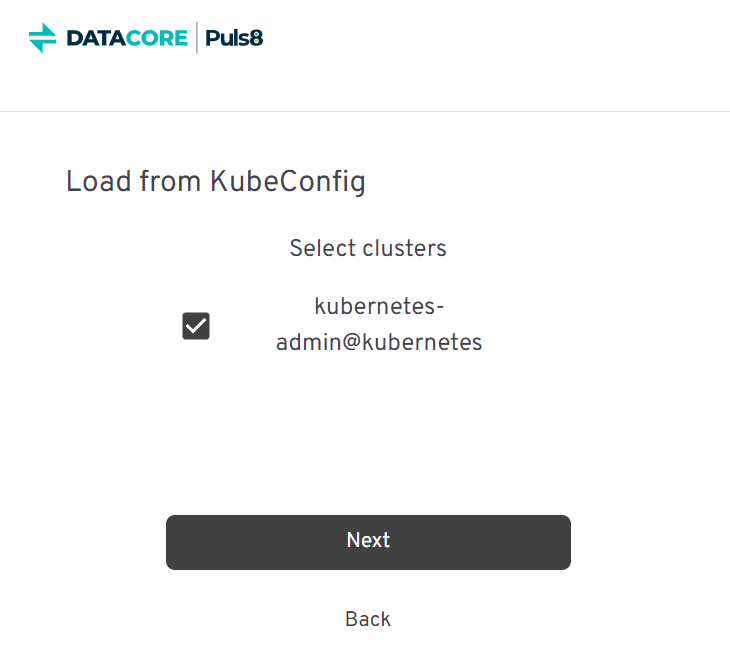Click the "Select clusters" label

pos(368,248)
